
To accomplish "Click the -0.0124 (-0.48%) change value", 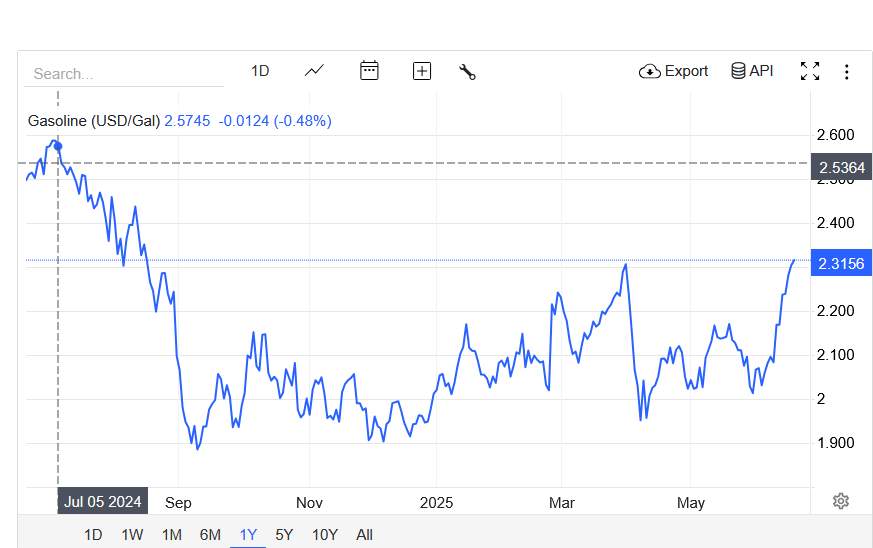I will click(x=275, y=121).
